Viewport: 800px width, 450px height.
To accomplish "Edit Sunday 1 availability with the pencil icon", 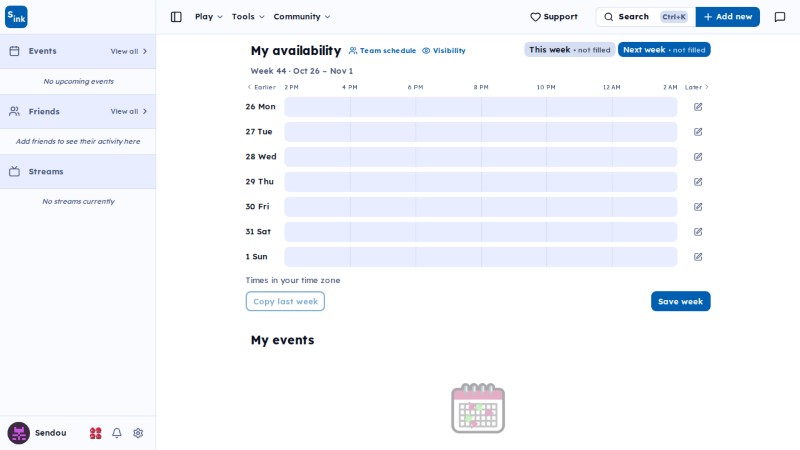I will (698, 257).
